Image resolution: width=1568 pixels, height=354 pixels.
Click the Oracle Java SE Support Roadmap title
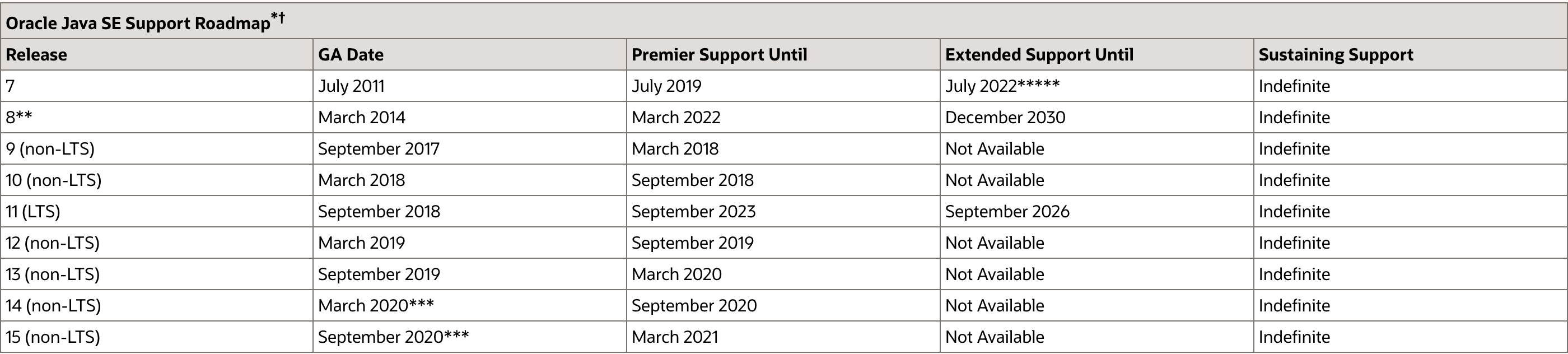point(138,23)
